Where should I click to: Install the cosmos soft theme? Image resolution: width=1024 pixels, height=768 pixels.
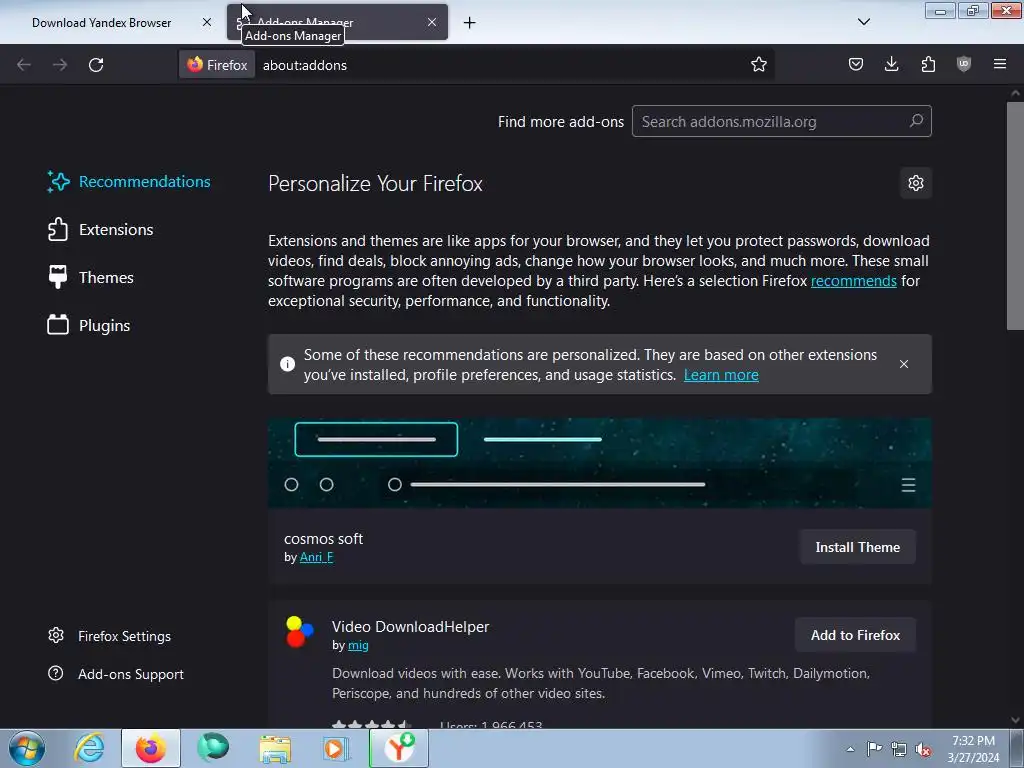pos(857,547)
